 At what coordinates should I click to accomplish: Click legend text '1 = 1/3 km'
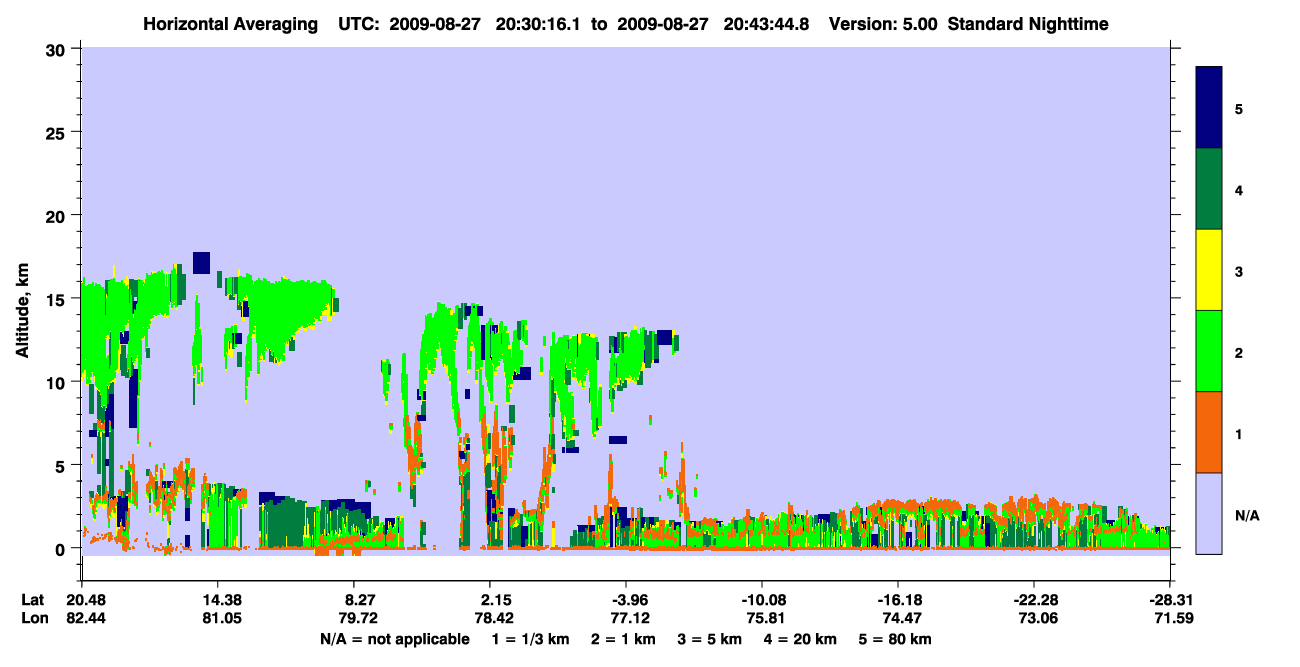coord(530,639)
